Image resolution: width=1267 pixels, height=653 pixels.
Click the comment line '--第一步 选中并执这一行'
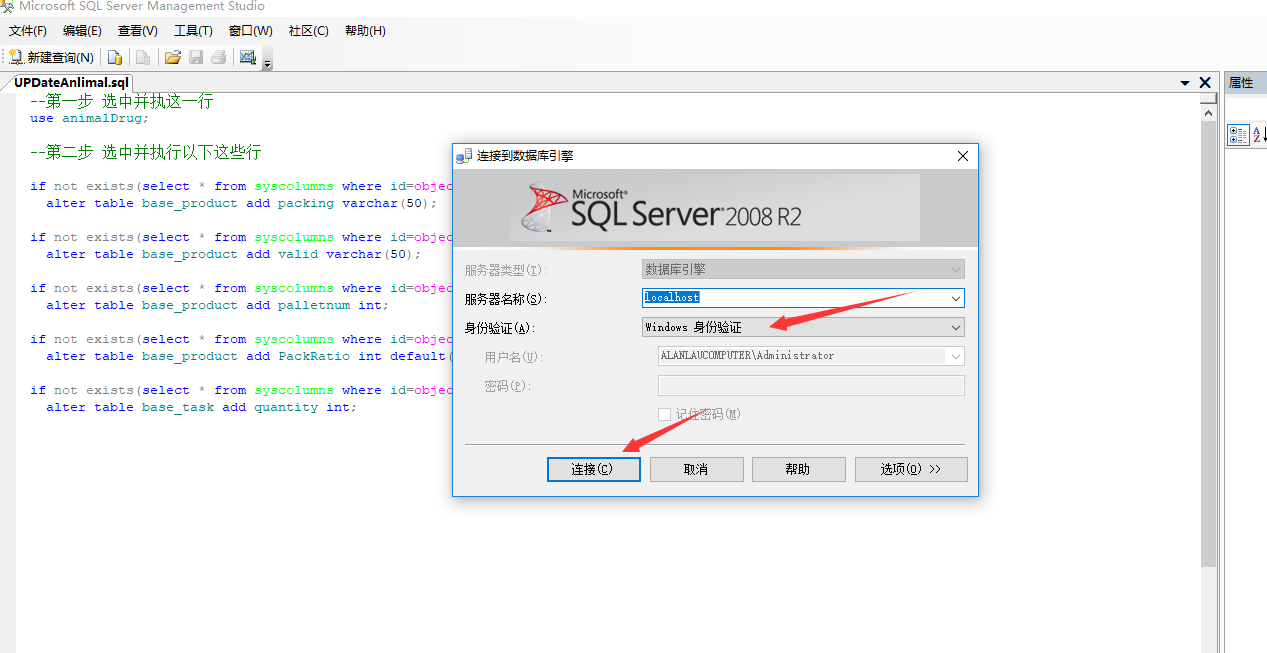pyautogui.click(x=122, y=101)
